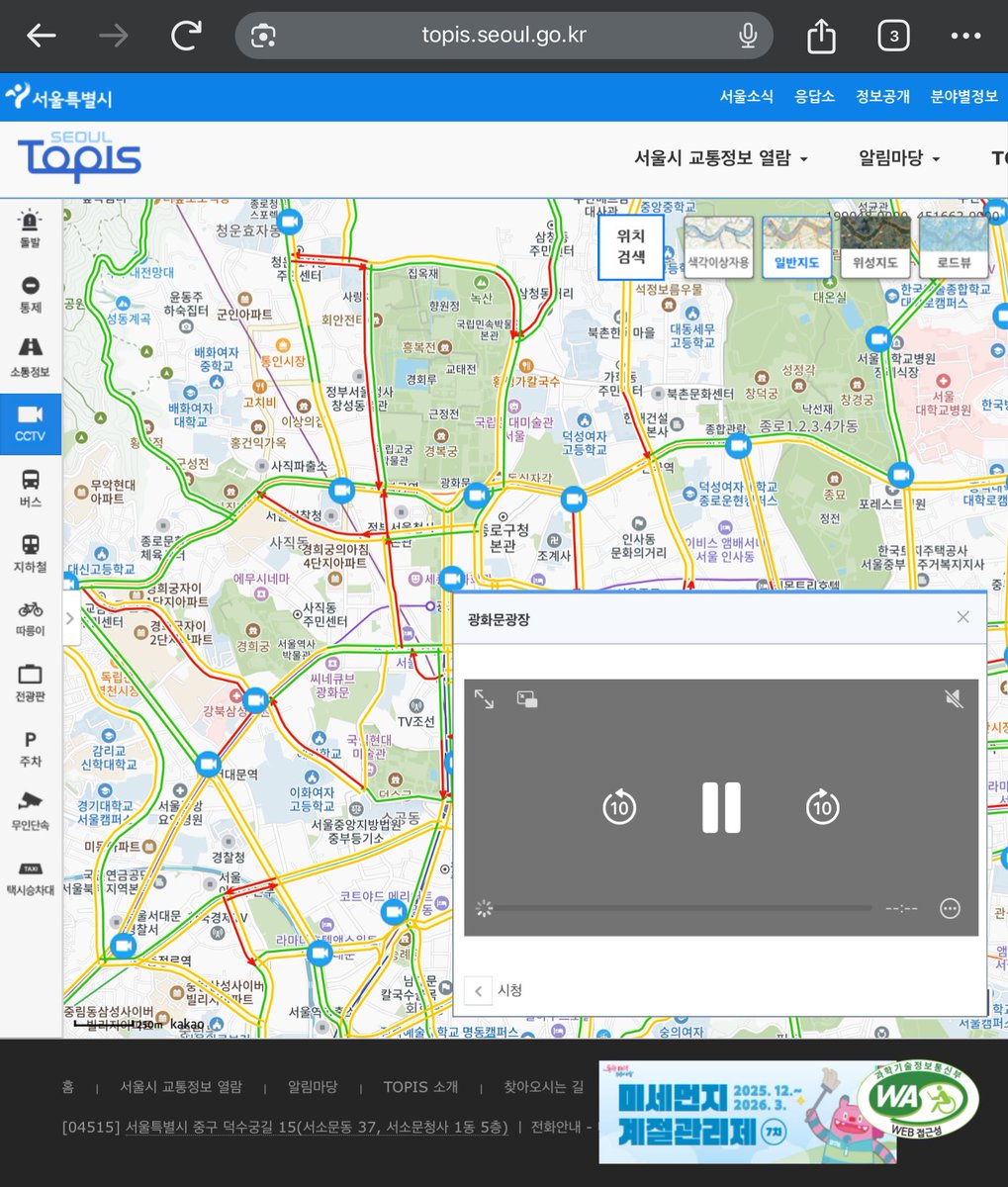Select 따릉이 bike in the sidebar
The width and height of the screenshot is (1008, 1187).
[31, 618]
